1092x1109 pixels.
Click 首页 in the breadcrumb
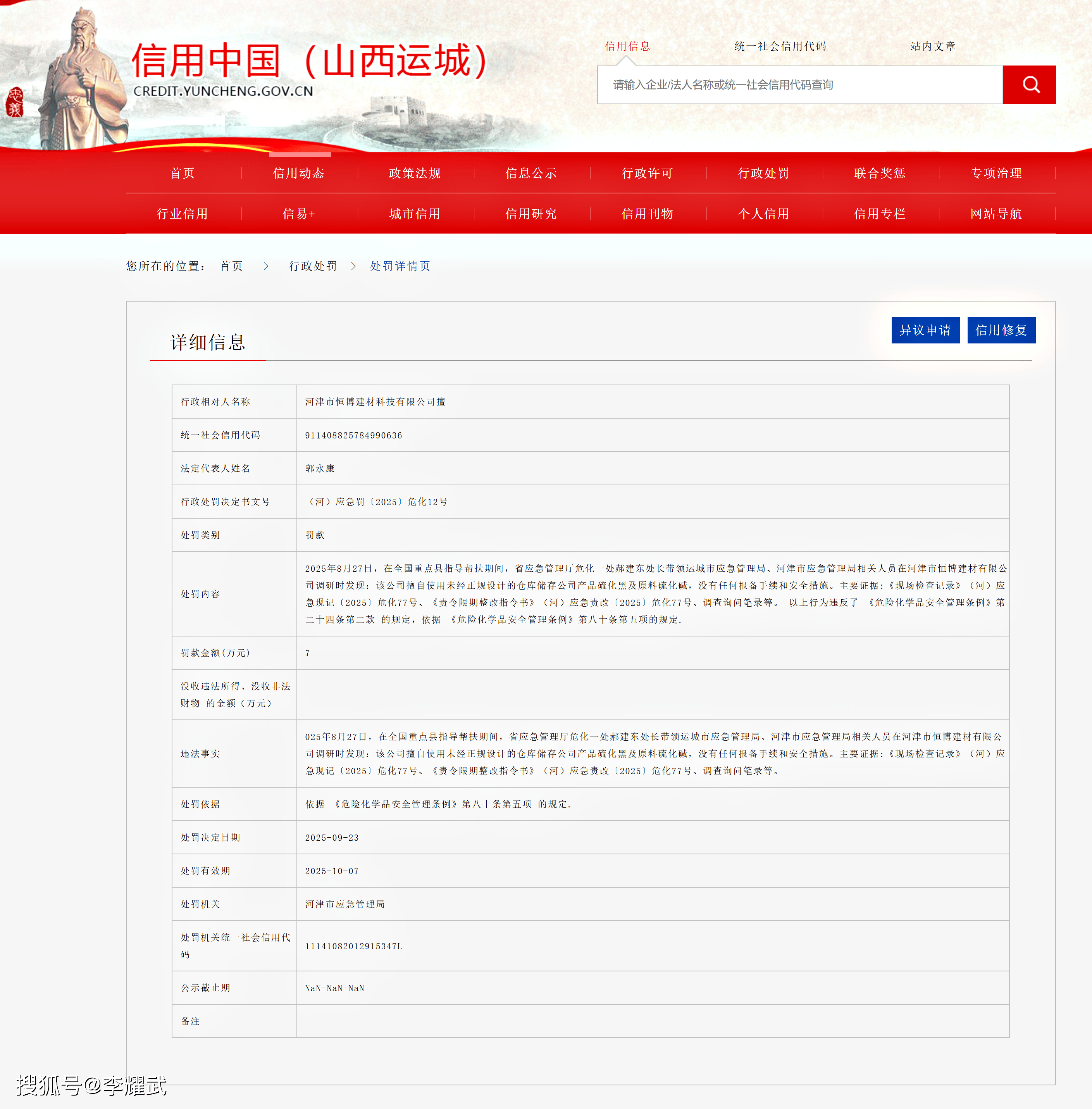pos(231,266)
